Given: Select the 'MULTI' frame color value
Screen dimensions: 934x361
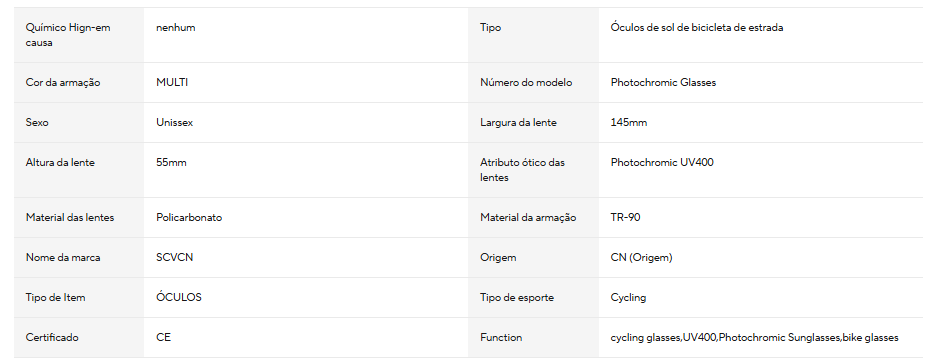Looking at the screenshot, I should 172,83.
